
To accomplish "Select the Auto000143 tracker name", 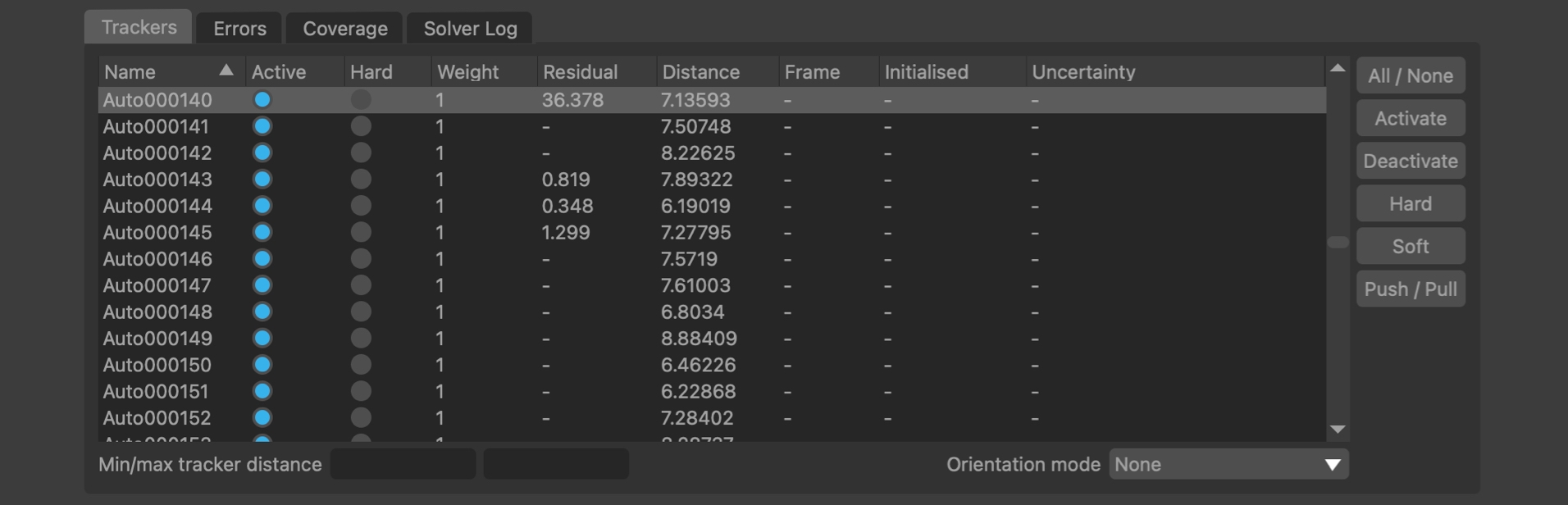I will click(157, 180).
